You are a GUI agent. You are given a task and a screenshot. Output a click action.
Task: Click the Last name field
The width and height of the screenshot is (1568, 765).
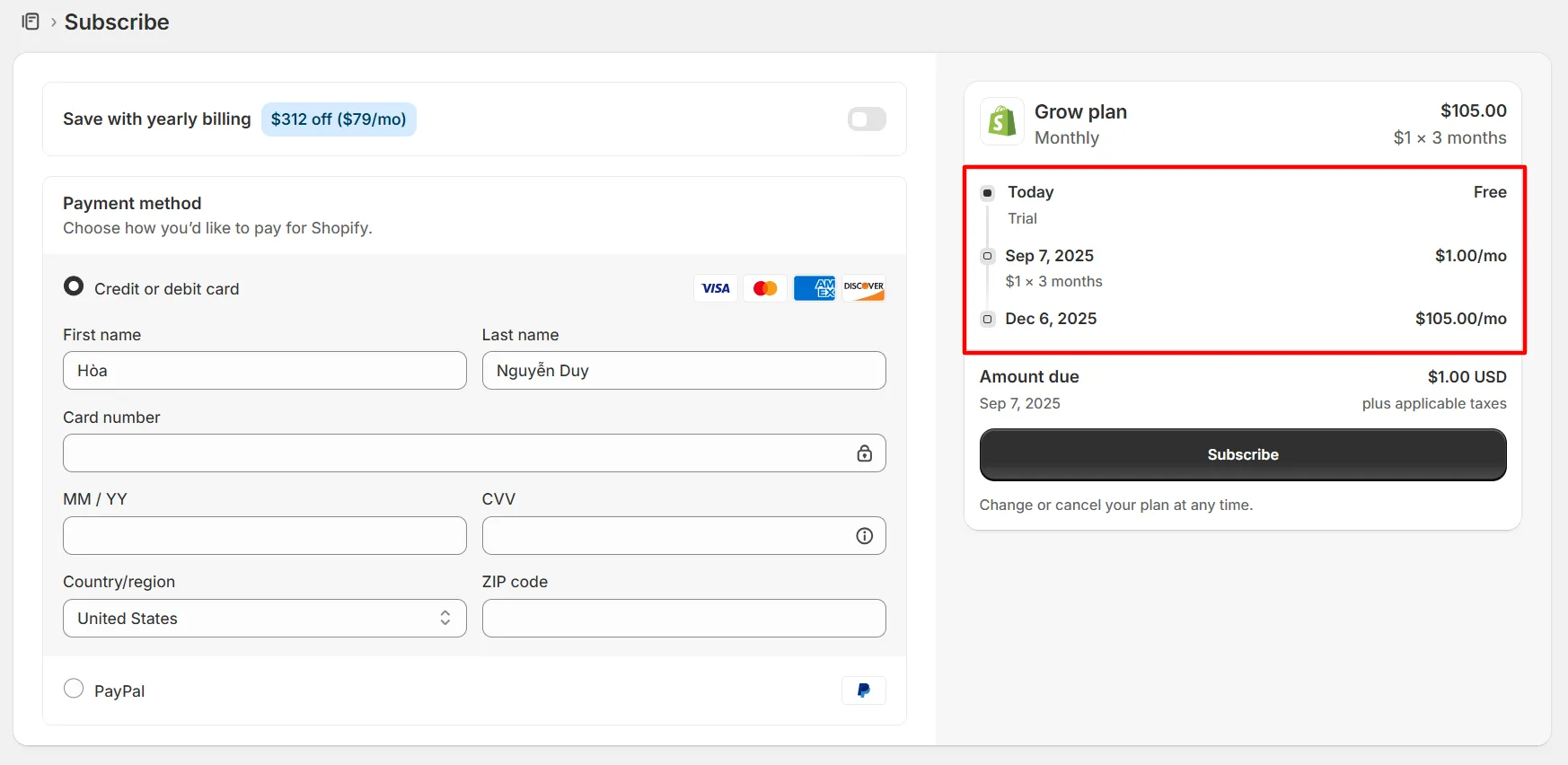[x=684, y=371]
